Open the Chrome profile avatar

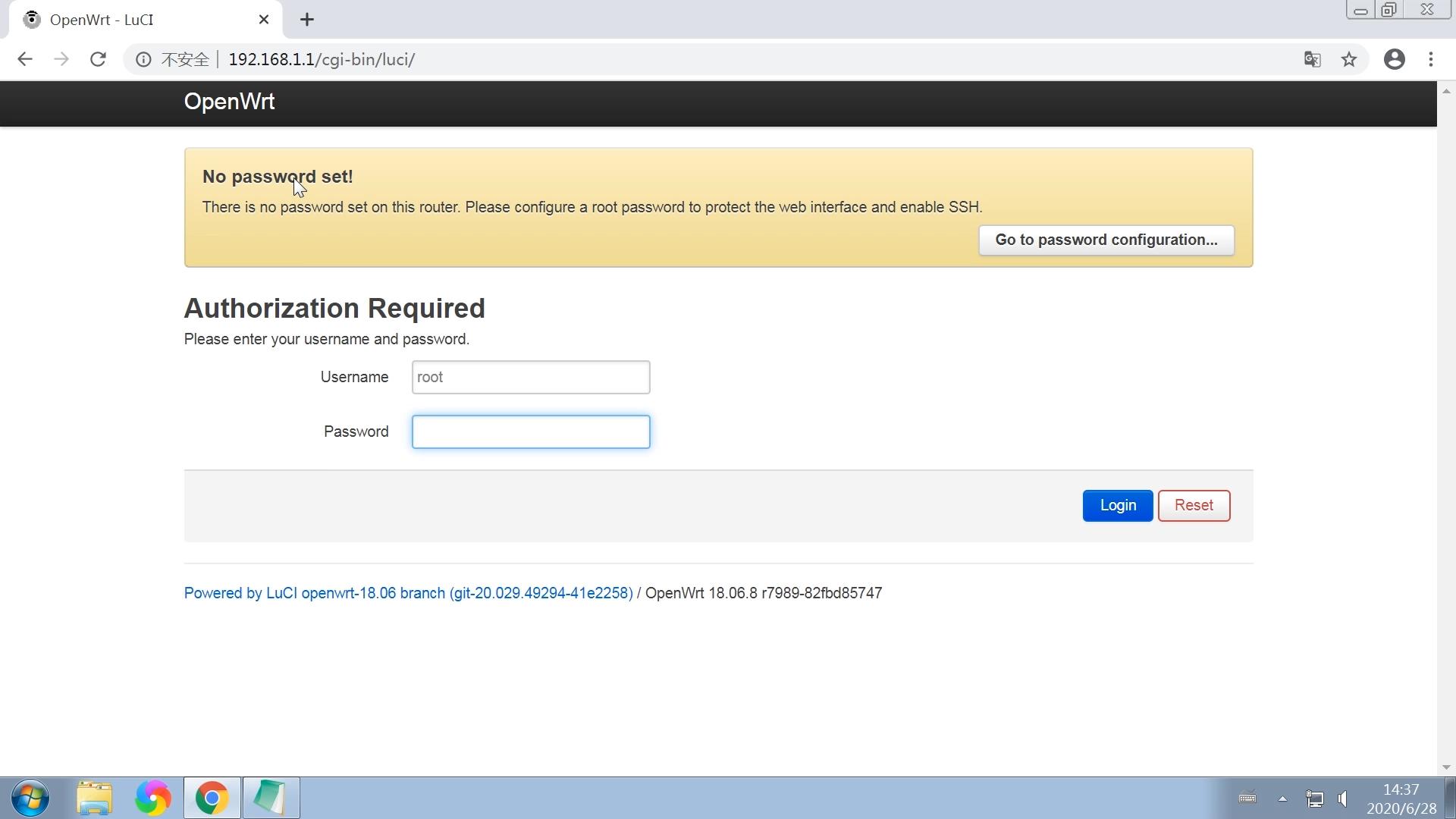coord(1394,59)
